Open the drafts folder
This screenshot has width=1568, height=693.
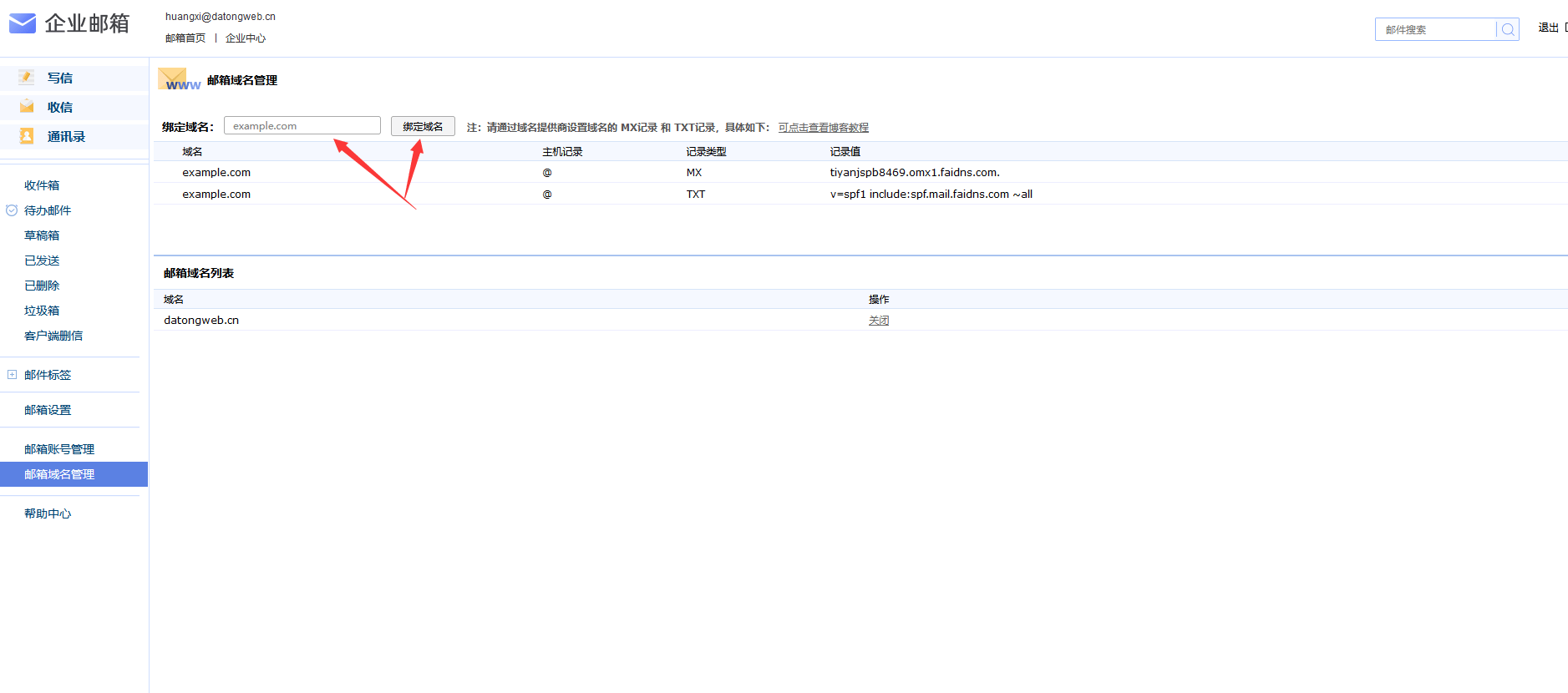click(42, 235)
